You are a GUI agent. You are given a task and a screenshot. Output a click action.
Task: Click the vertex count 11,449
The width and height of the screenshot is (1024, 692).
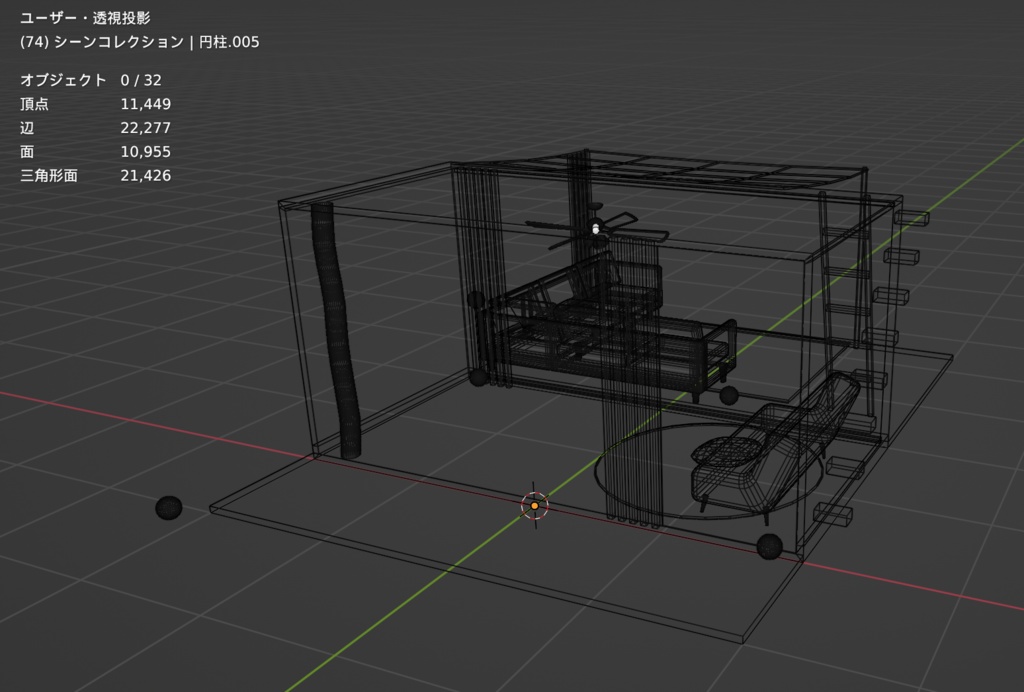tap(146, 104)
